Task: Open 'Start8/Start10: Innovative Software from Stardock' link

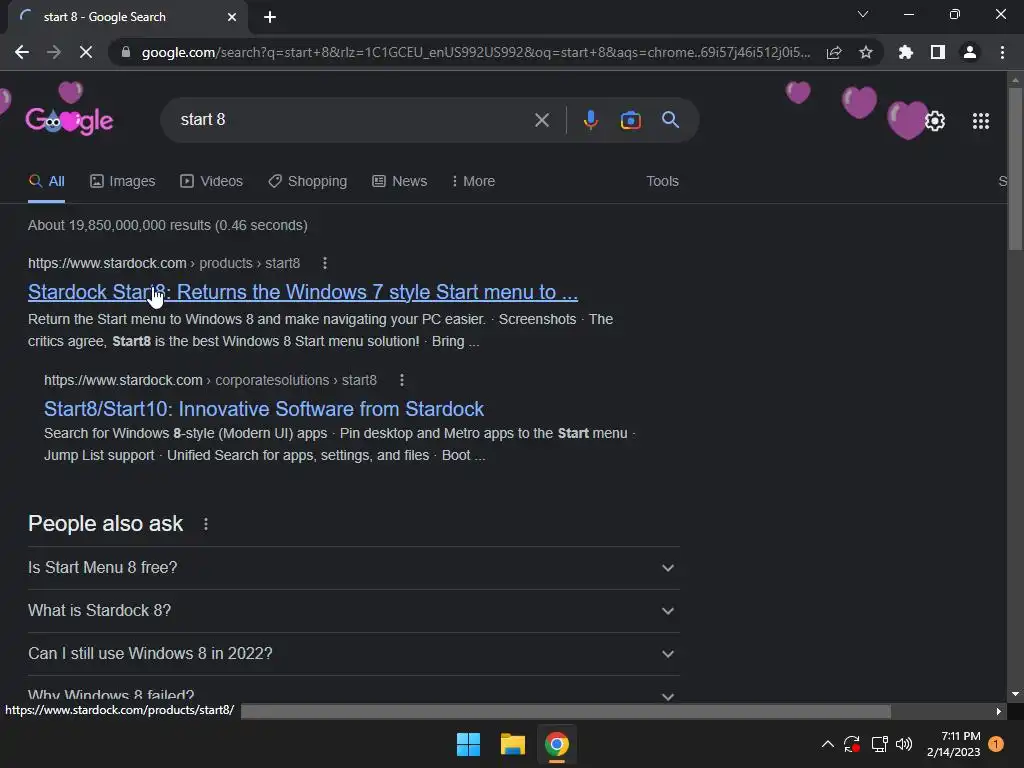Action: 264,409
